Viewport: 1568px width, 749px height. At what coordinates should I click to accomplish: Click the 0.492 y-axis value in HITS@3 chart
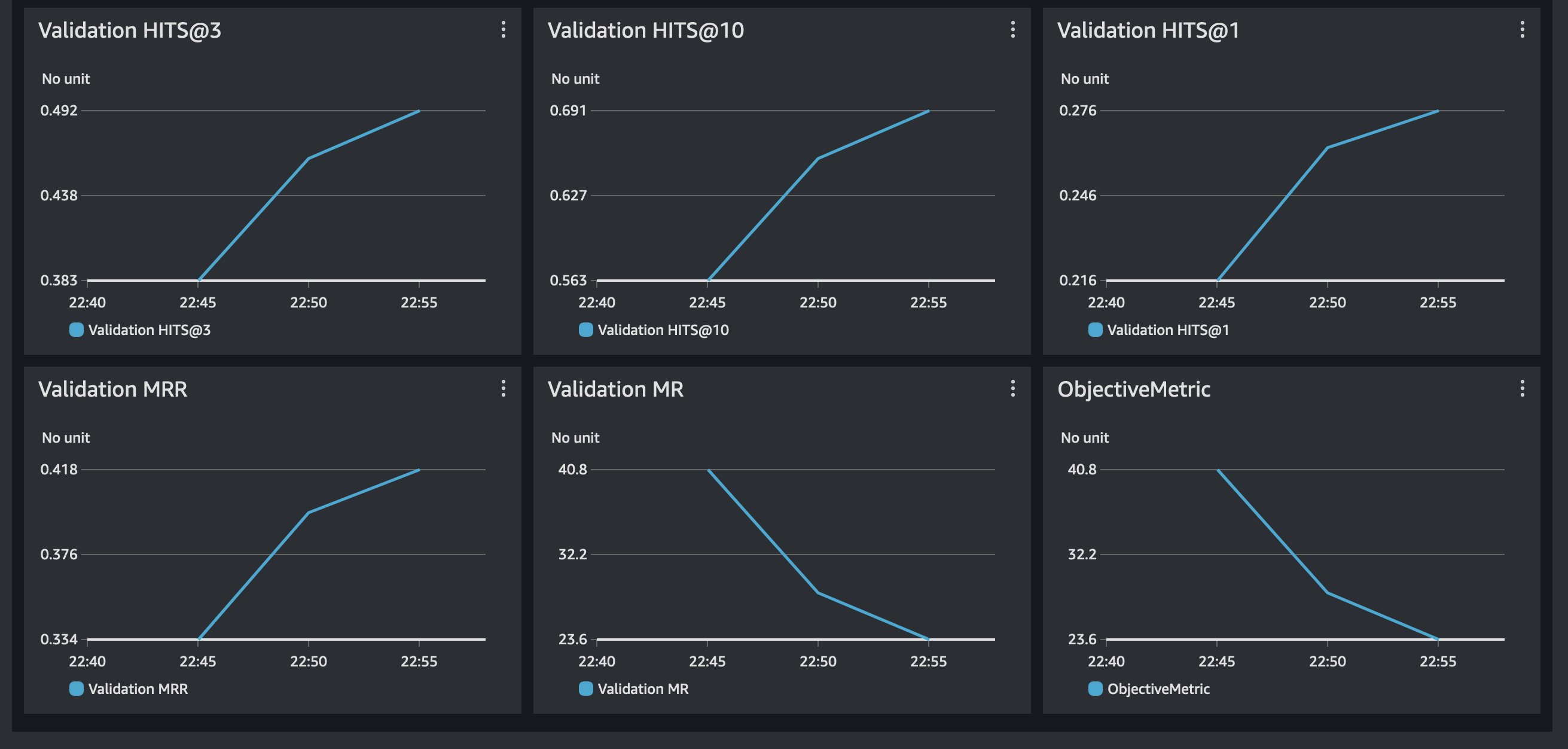coord(59,110)
